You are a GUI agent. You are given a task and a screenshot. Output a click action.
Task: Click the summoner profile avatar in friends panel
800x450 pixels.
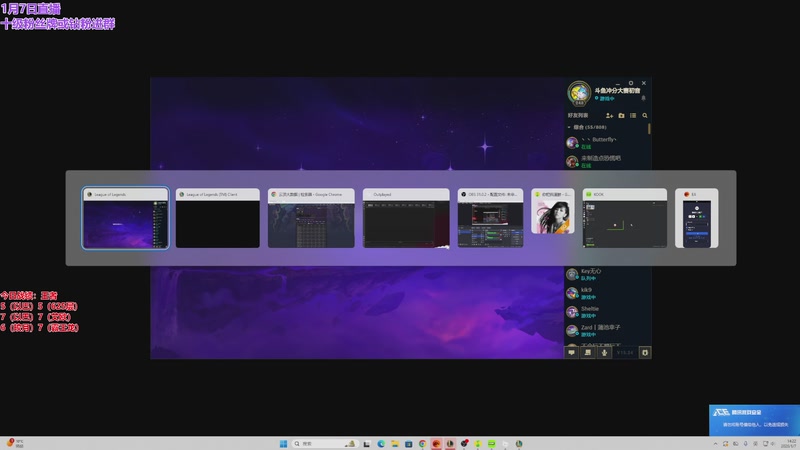coord(579,93)
